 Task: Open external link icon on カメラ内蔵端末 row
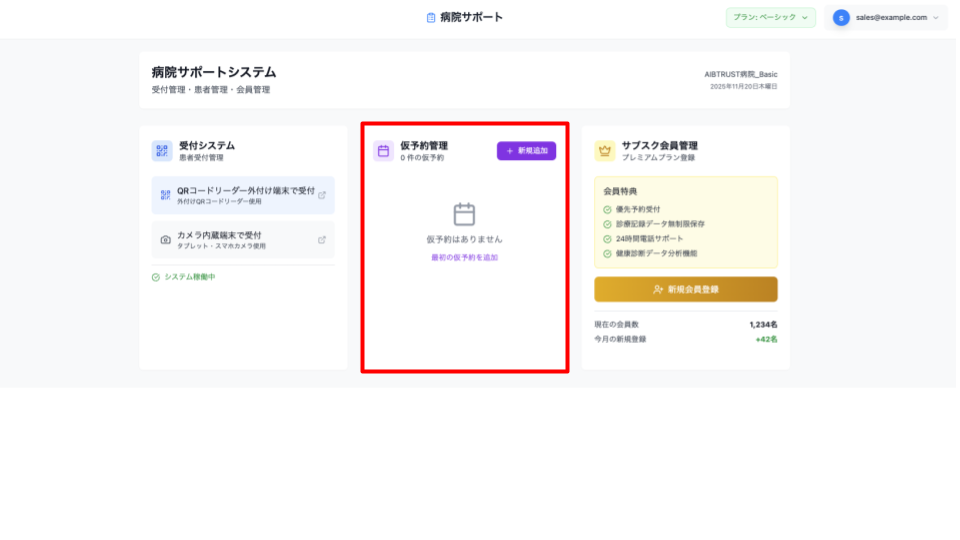321,240
